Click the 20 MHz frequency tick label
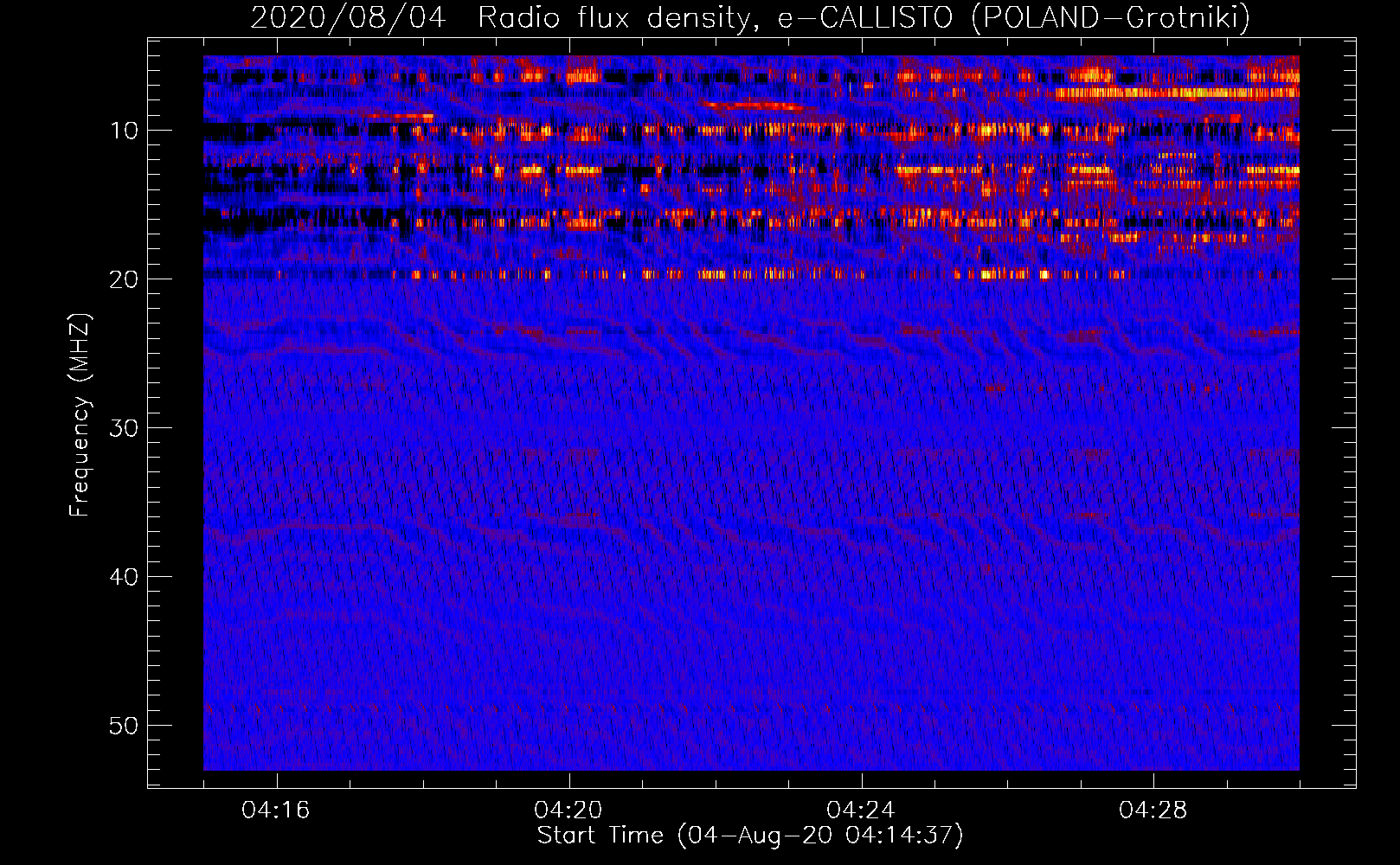 click(x=124, y=279)
